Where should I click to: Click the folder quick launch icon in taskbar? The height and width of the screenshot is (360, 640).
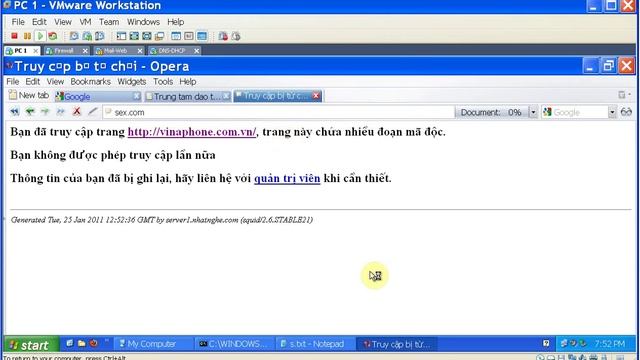[82, 344]
